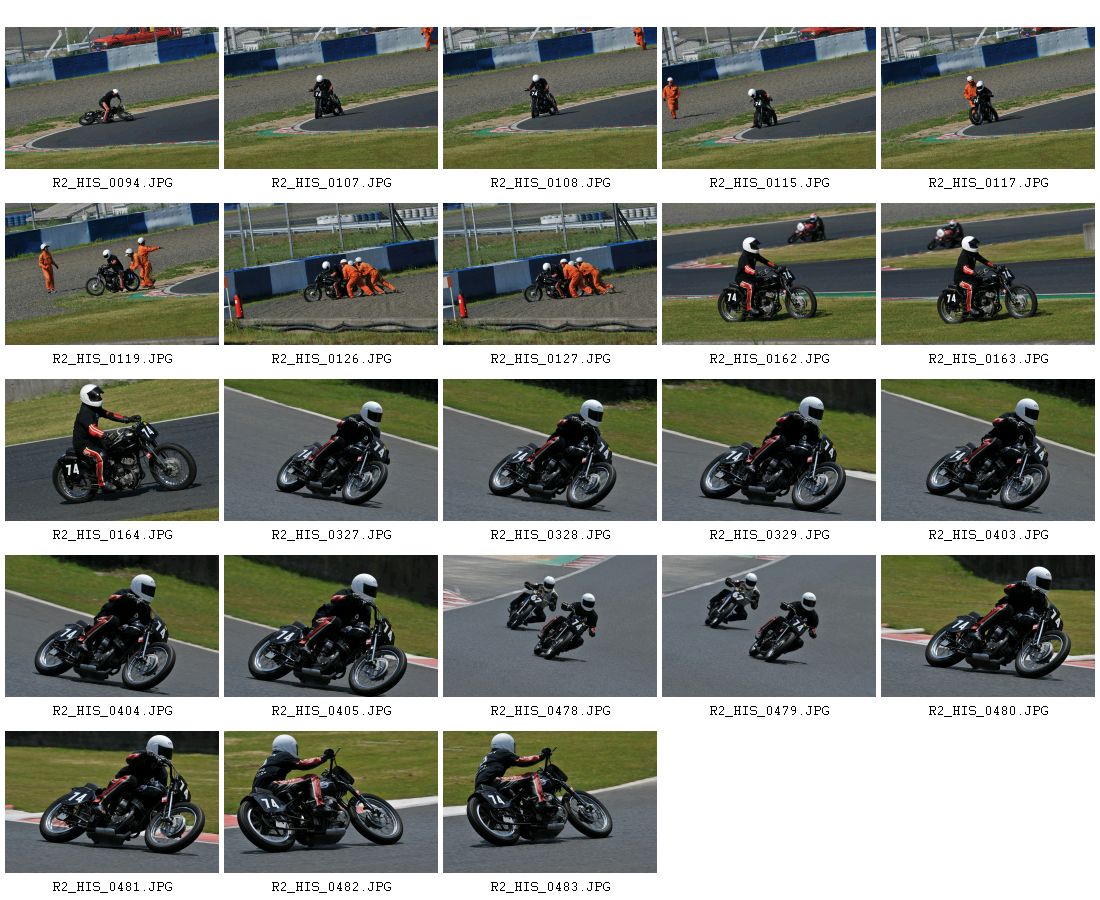This screenshot has height=900, width=1100.
Task: Select the R2_HIS_0163.JPG thumbnail
Action: tap(987, 274)
